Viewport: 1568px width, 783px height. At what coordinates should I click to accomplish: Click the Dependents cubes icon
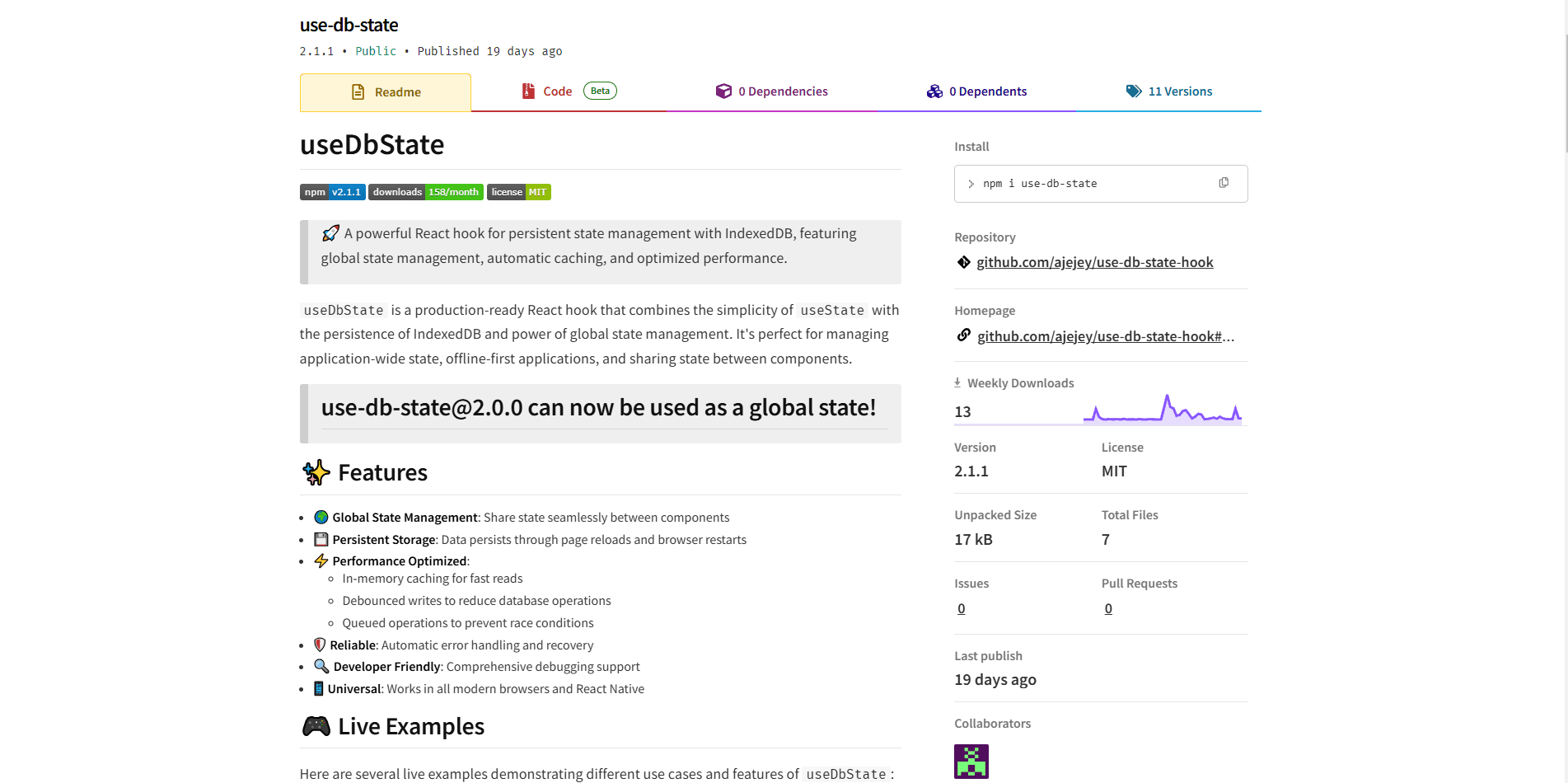click(x=934, y=91)
